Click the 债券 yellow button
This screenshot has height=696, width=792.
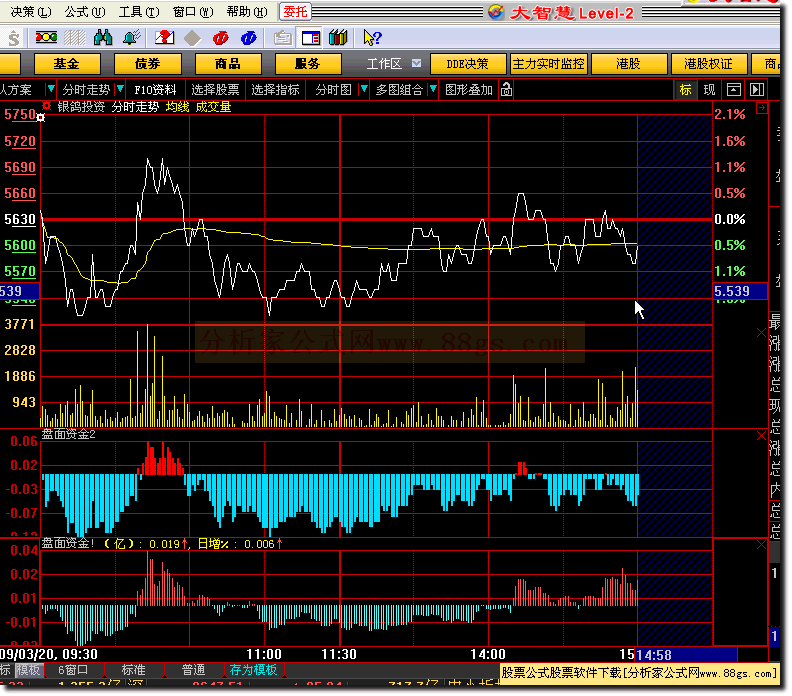[147, 64]
